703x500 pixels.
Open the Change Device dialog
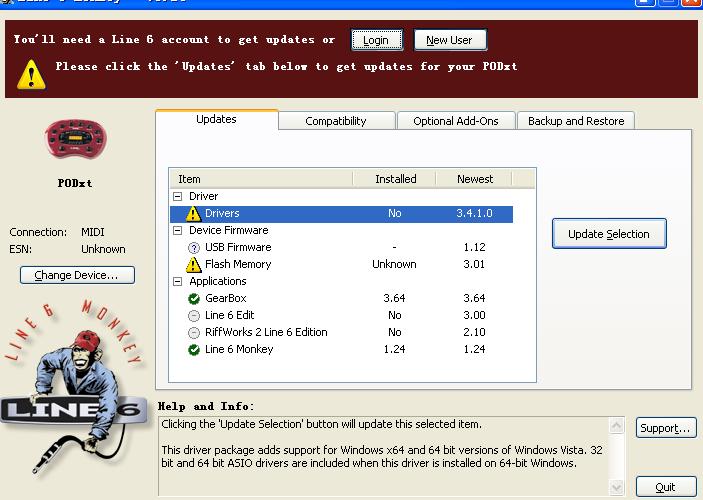(76, 275)
